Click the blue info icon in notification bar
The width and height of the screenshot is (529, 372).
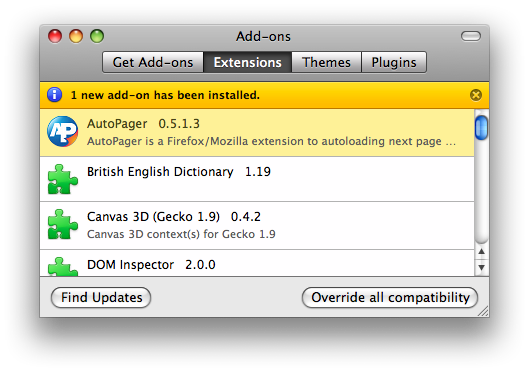point(54,95)
